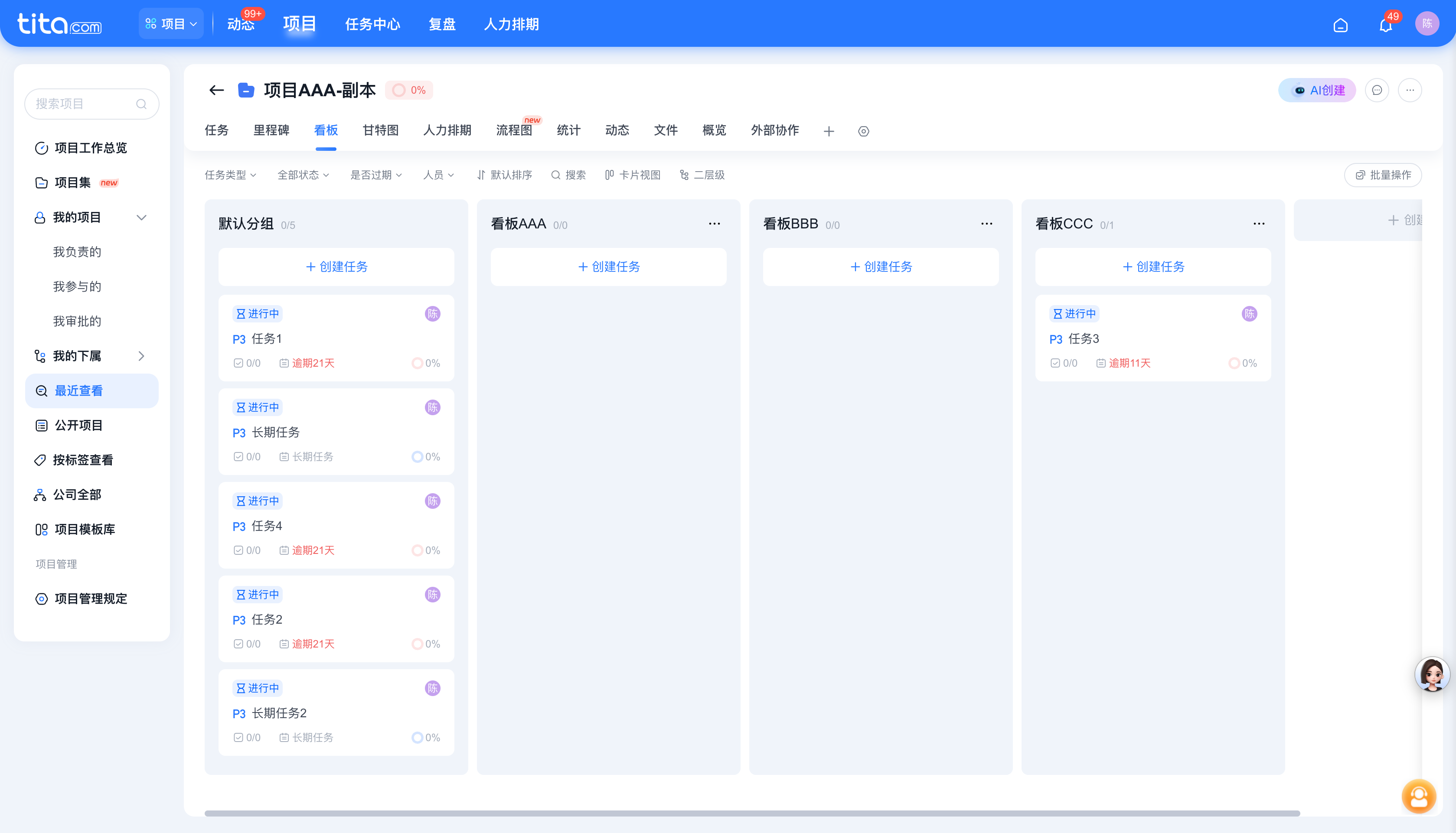Viewport: 1456px width, 833px height.
Task: Expand 我的下属 section chevron
Action: pos(141,356)
